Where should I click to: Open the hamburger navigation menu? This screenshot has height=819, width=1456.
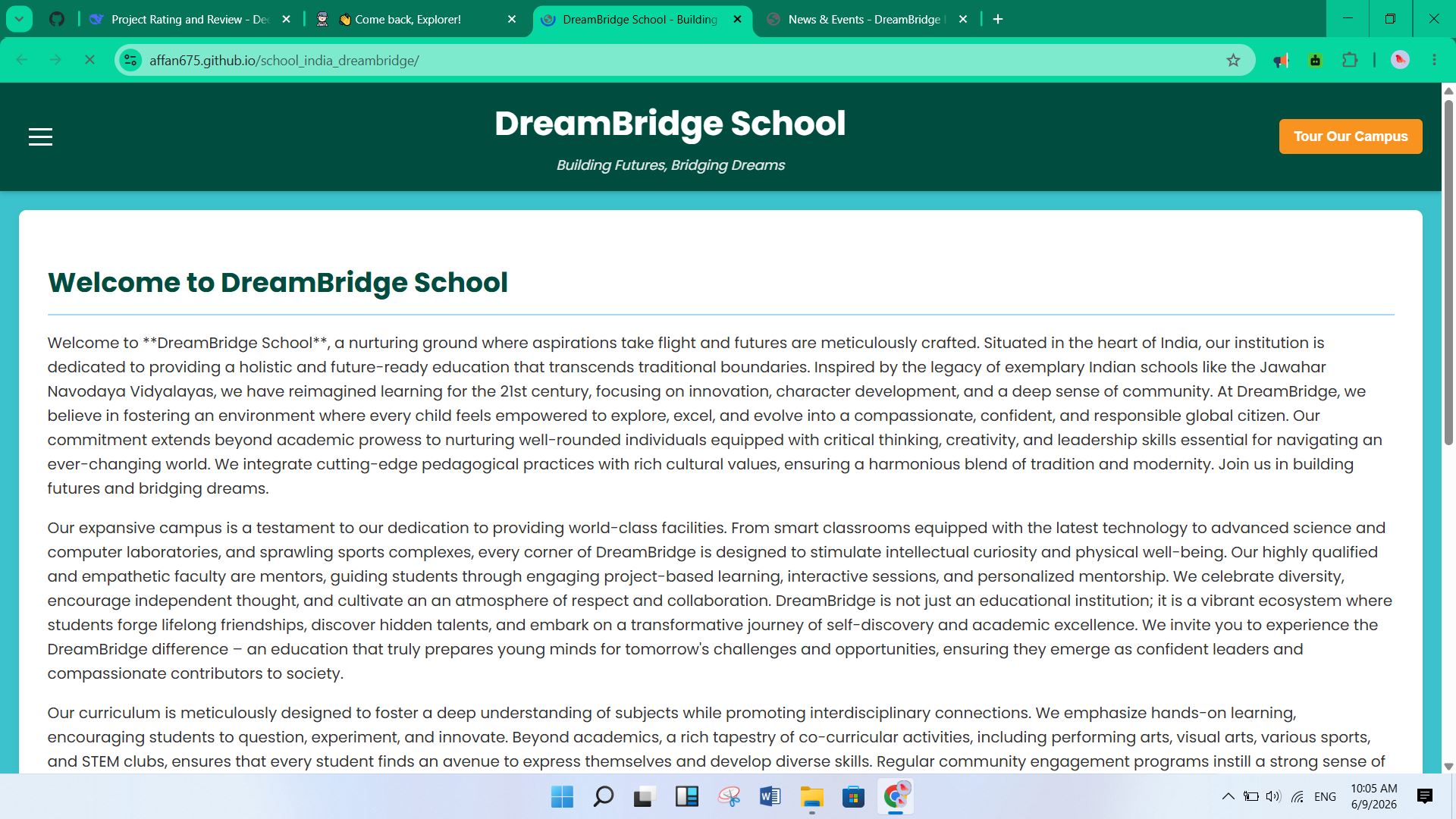[x=40, y=136]
